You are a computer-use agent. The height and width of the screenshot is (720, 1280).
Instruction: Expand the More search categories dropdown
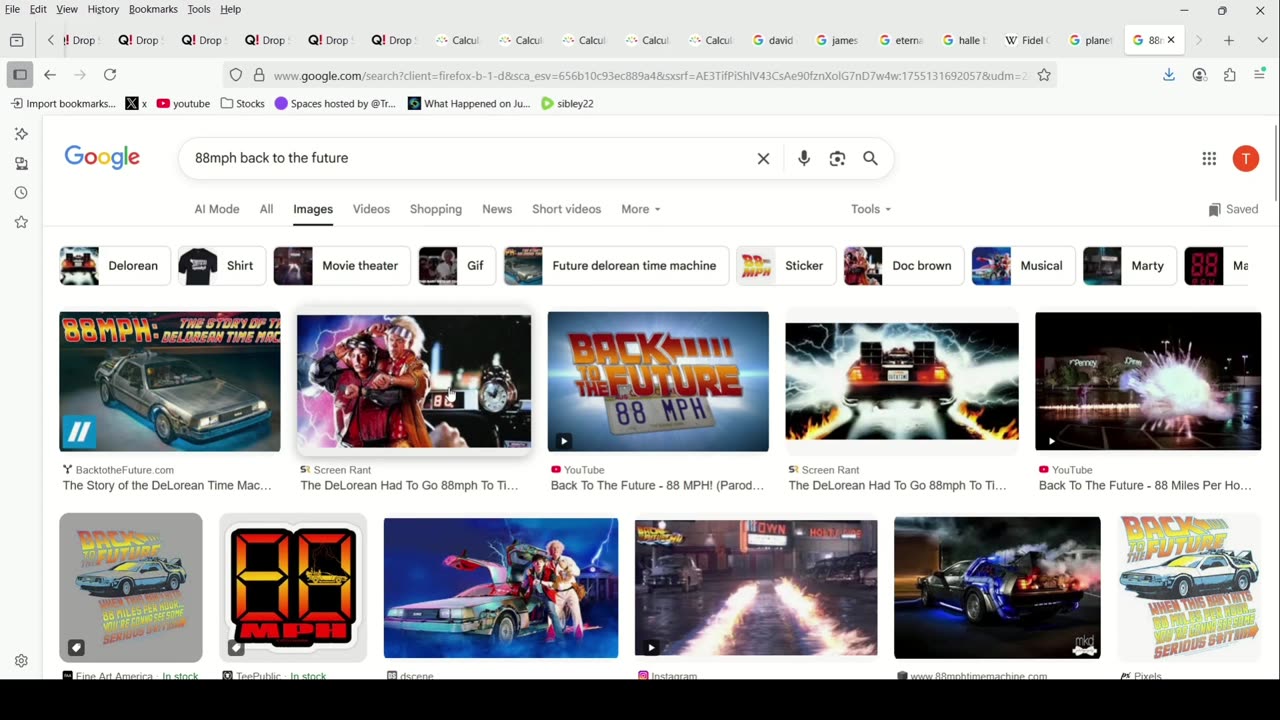point(641,209)
